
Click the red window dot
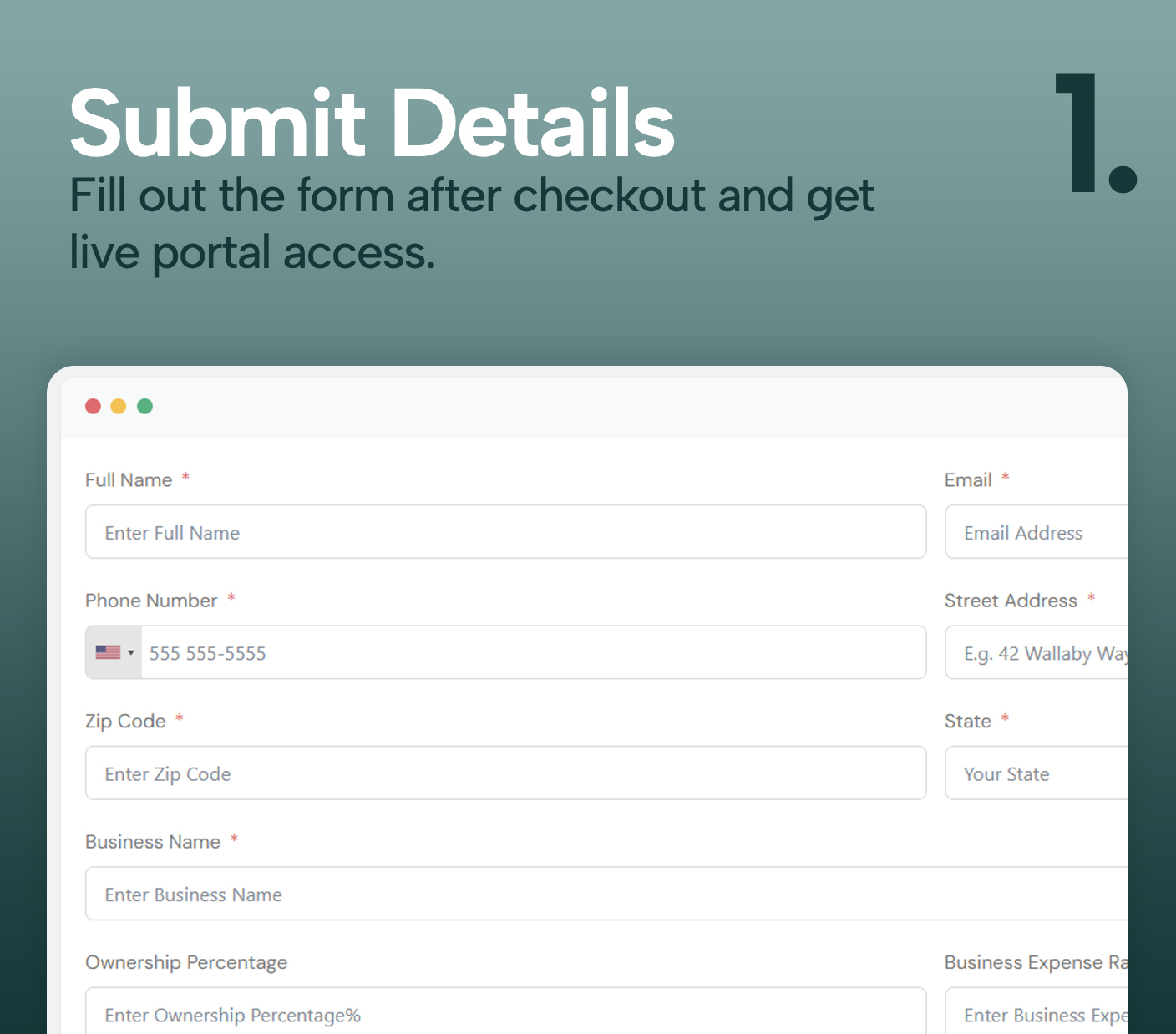pos(93,406)
